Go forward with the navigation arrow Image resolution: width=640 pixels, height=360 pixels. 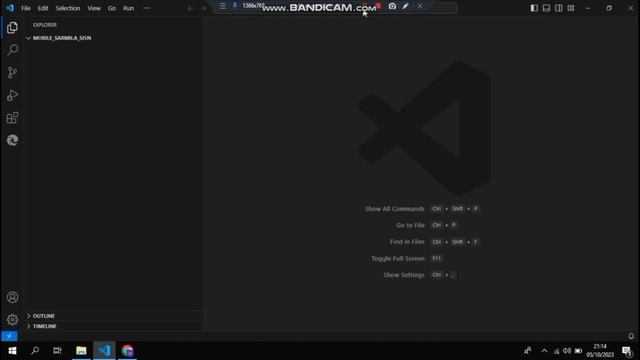coord(203,8)
